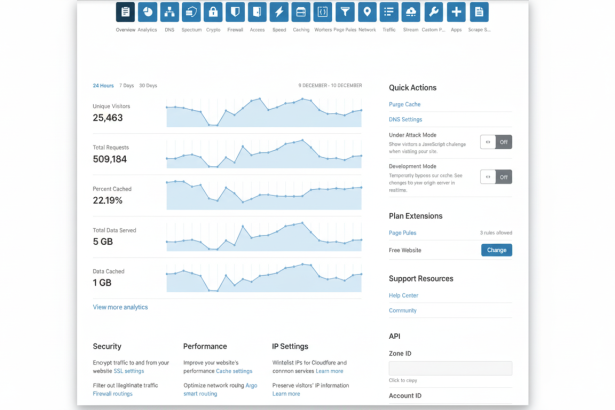Image resolution: width=615 pixels, height=410 pixels.
Task: Click Learn more about whitelisting IPs
Action: point(329,371)
